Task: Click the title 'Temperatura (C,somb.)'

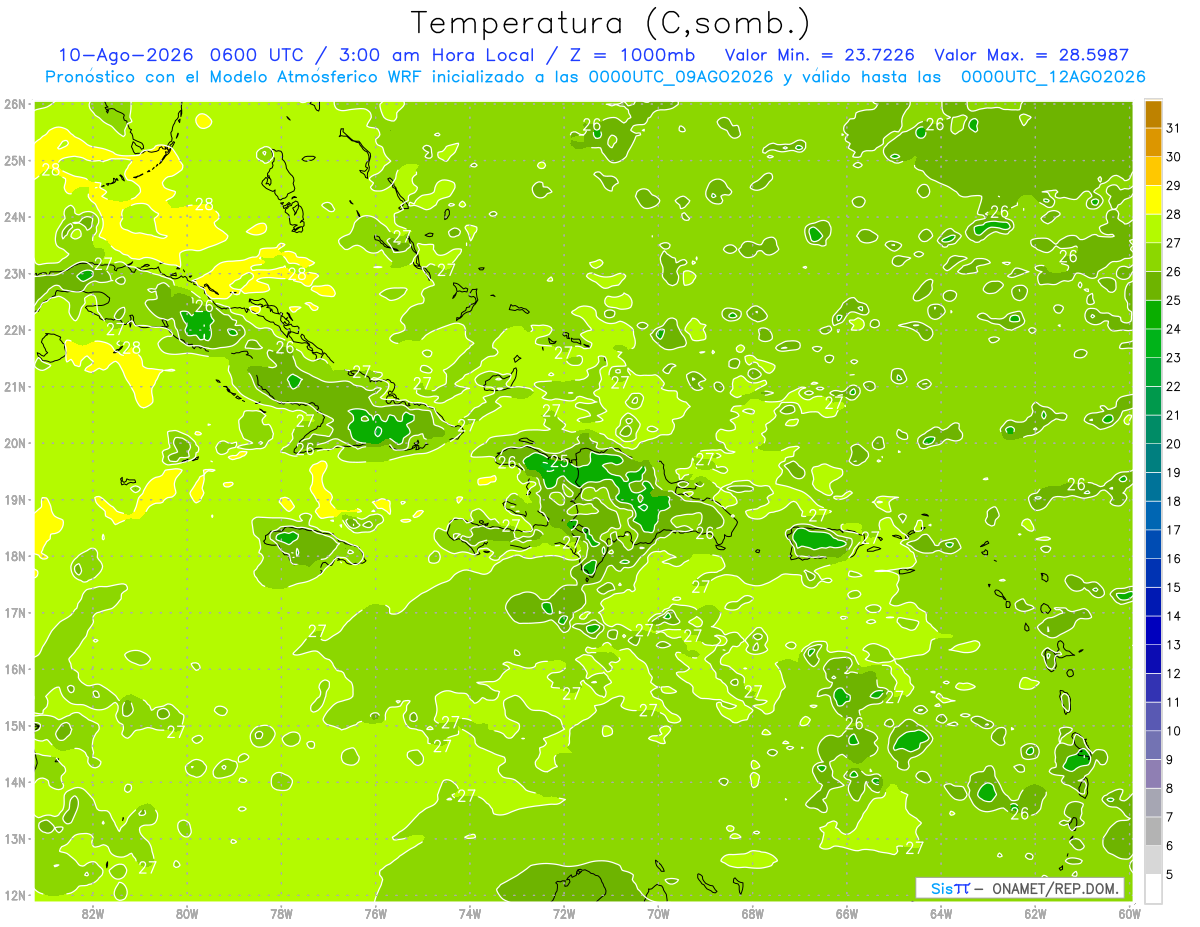Action: pos(611,23)
